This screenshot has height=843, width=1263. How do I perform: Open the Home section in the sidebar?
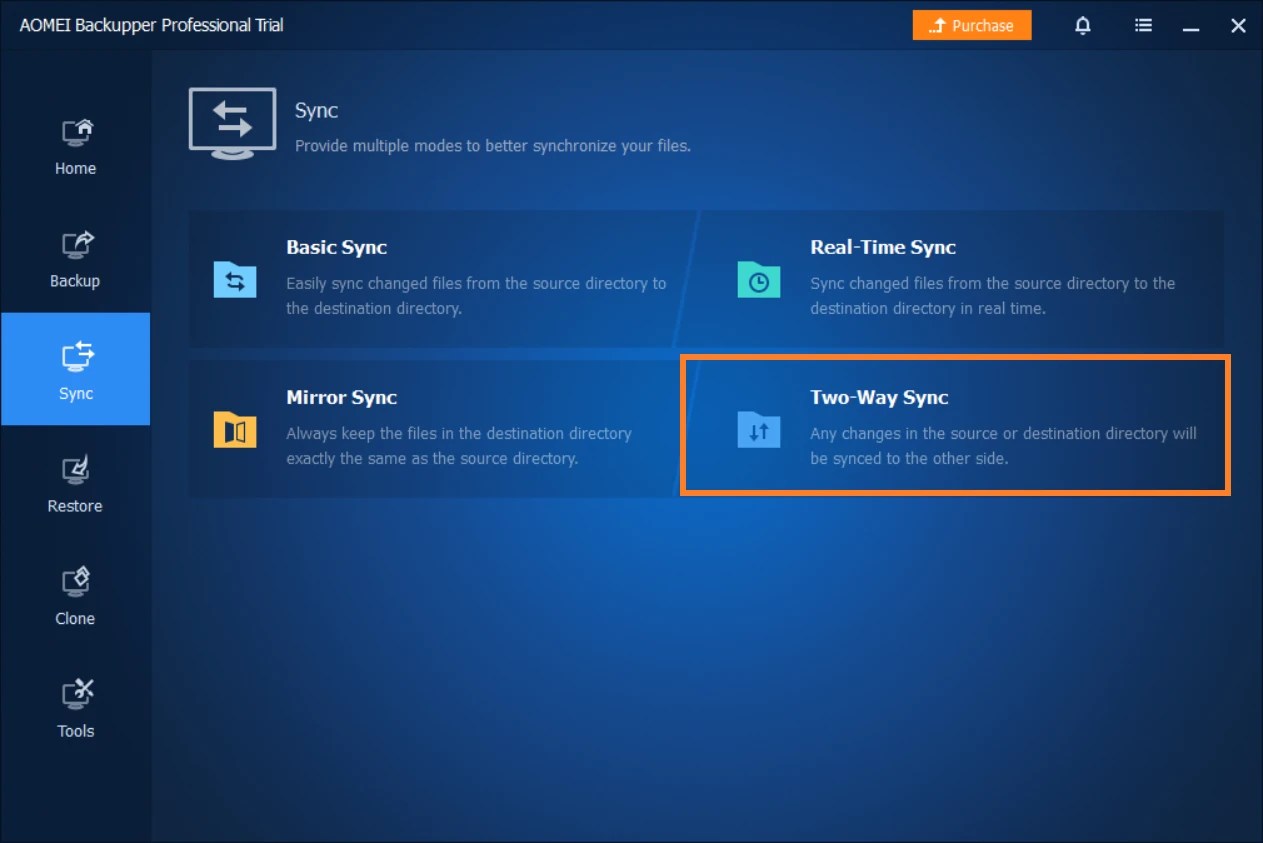75,146
